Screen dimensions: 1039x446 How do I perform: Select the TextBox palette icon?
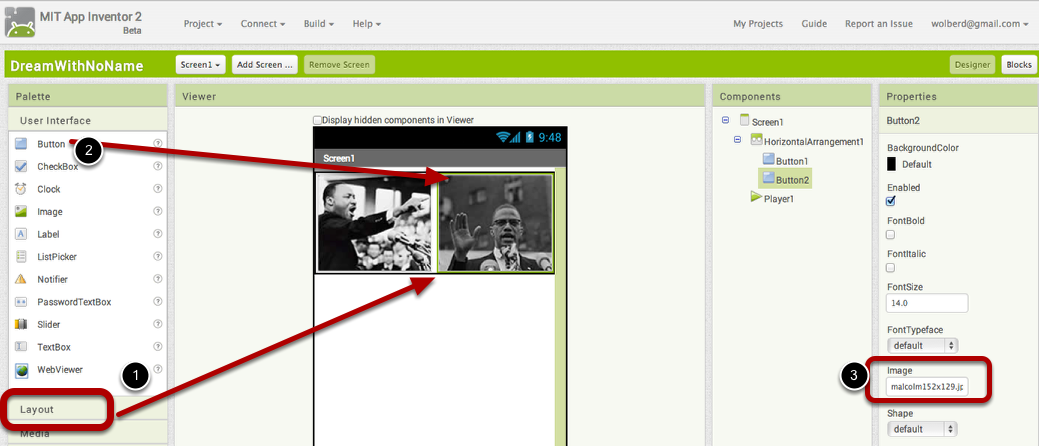(x=21, y=347)
